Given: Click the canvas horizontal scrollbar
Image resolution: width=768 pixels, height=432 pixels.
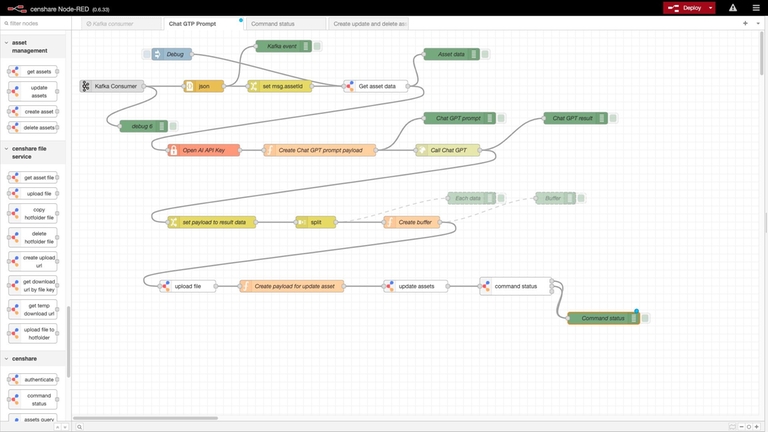Looking at the screenshot, I should [145, 418].
